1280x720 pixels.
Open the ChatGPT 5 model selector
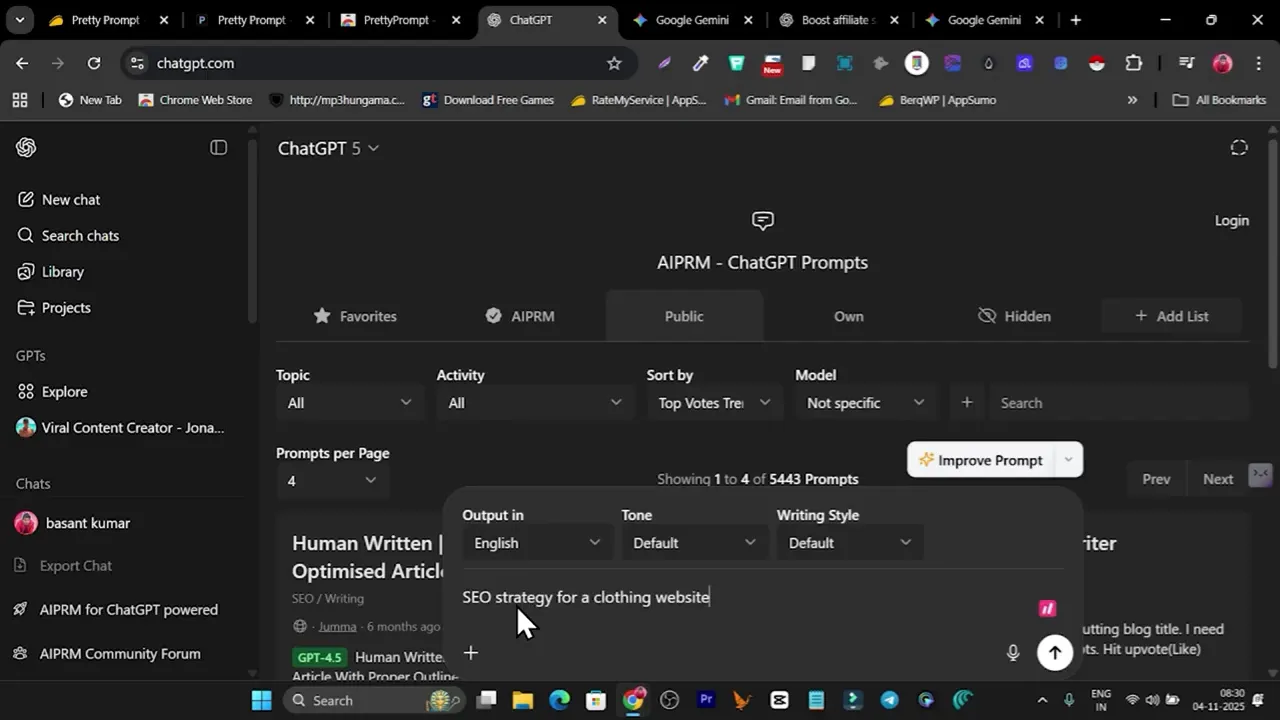[x=330, y=148]
